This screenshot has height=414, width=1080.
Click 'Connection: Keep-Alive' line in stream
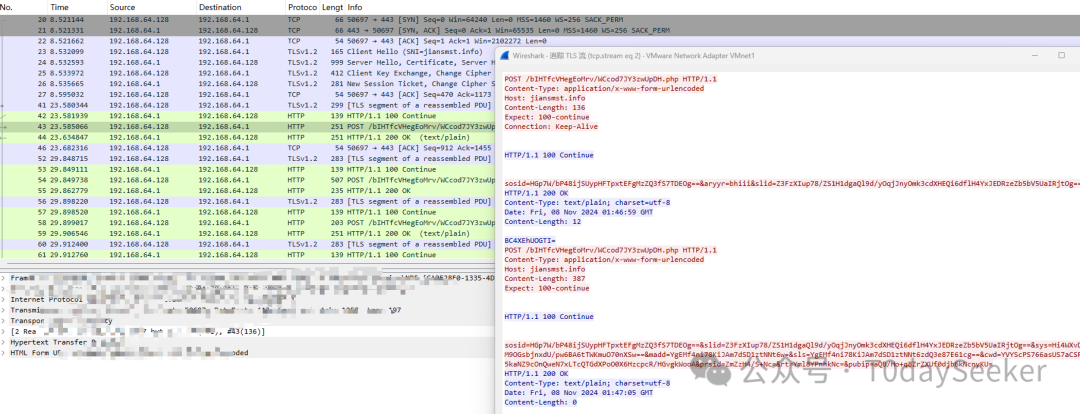[x=551, y=127]
